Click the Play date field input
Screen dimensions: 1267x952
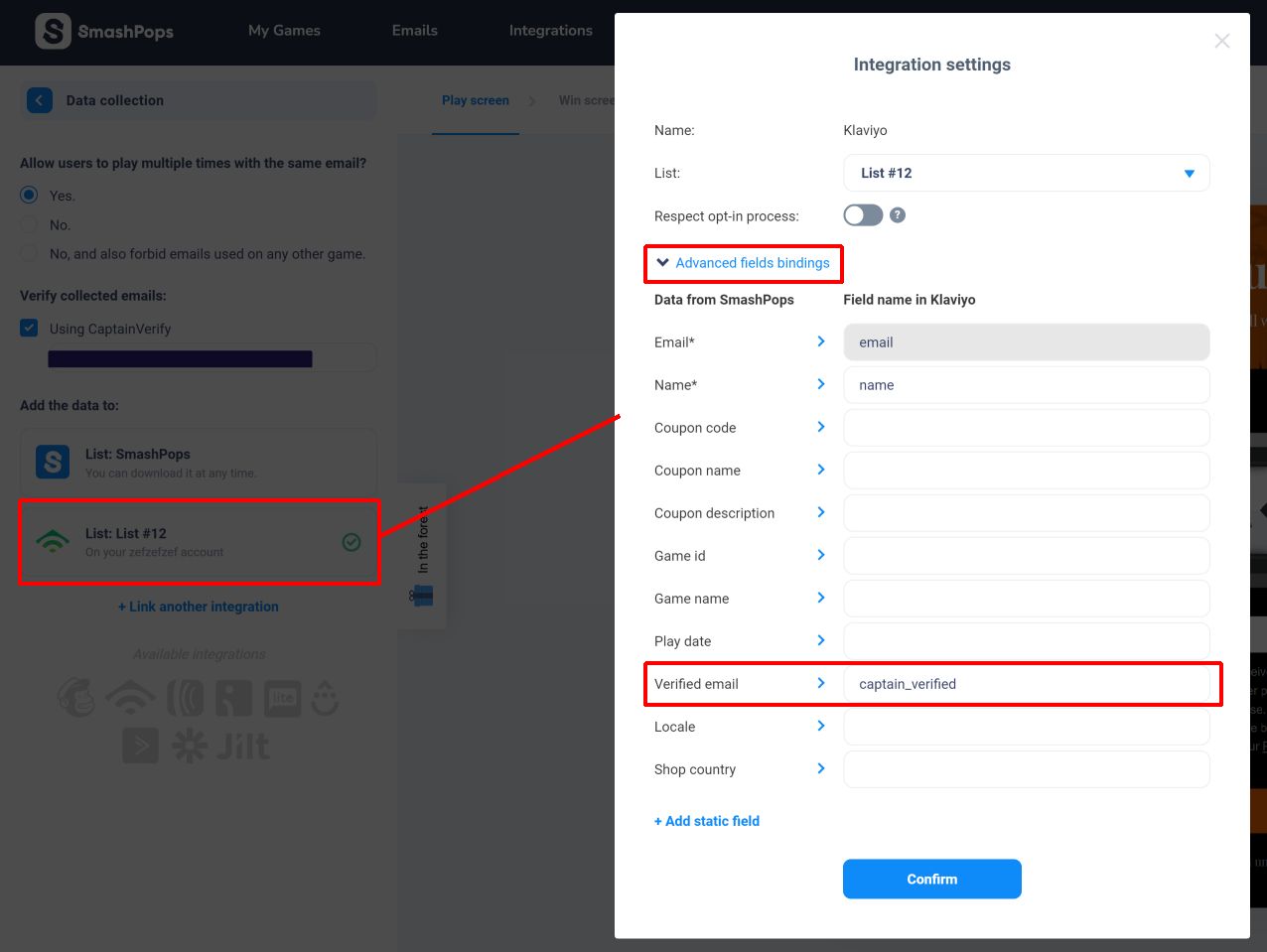point(1027,640)
